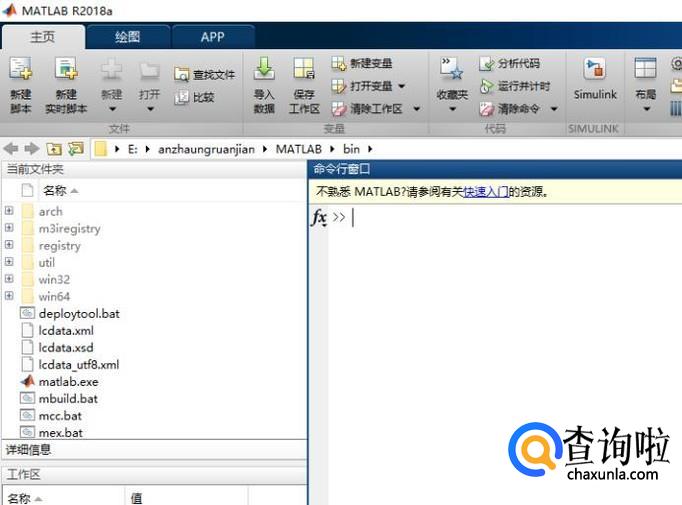
Task: Select lcdata_utf8.xml file
Action: point(79,365)
